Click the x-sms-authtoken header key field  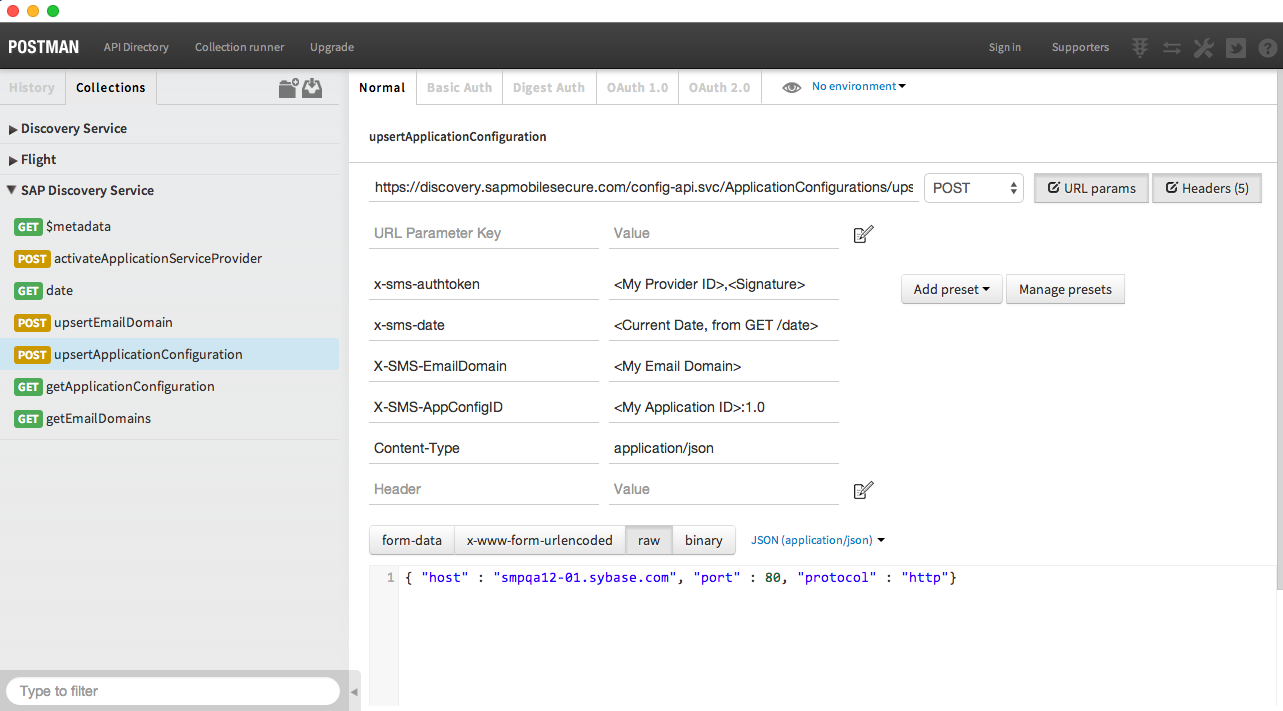coord(484,285)
